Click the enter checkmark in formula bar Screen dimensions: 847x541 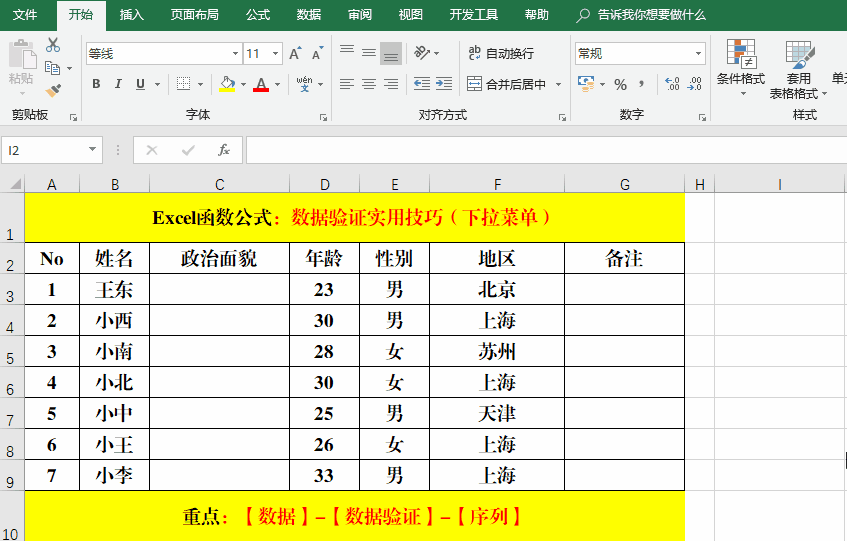point(188,150)
